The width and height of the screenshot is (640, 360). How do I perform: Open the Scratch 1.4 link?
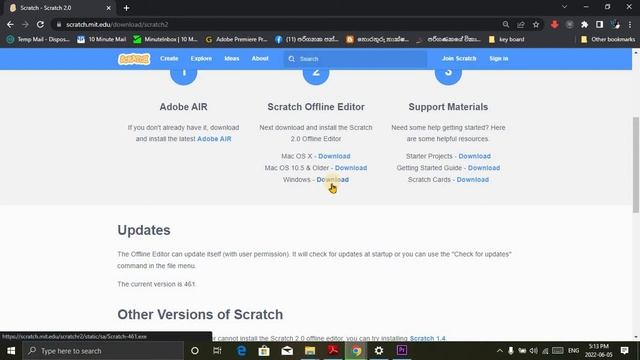[x=427, y=338]
